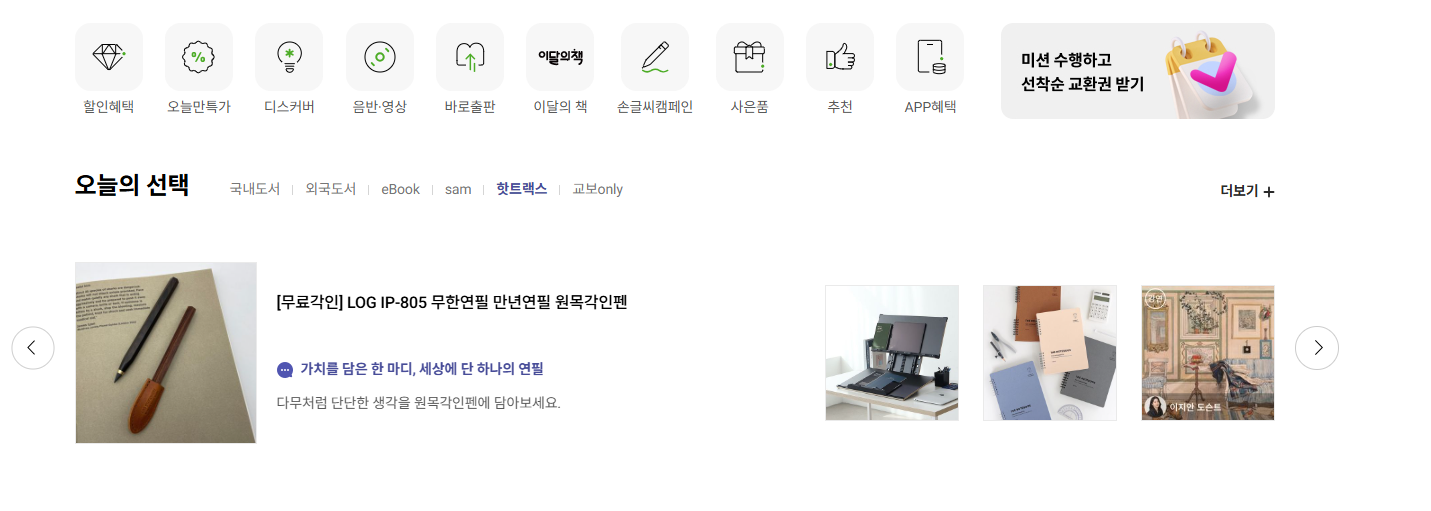The height and width of the screenshot is (511, 1431).
Task: Open the 사은품 gift box icon
Action: [x=750, y=57]
